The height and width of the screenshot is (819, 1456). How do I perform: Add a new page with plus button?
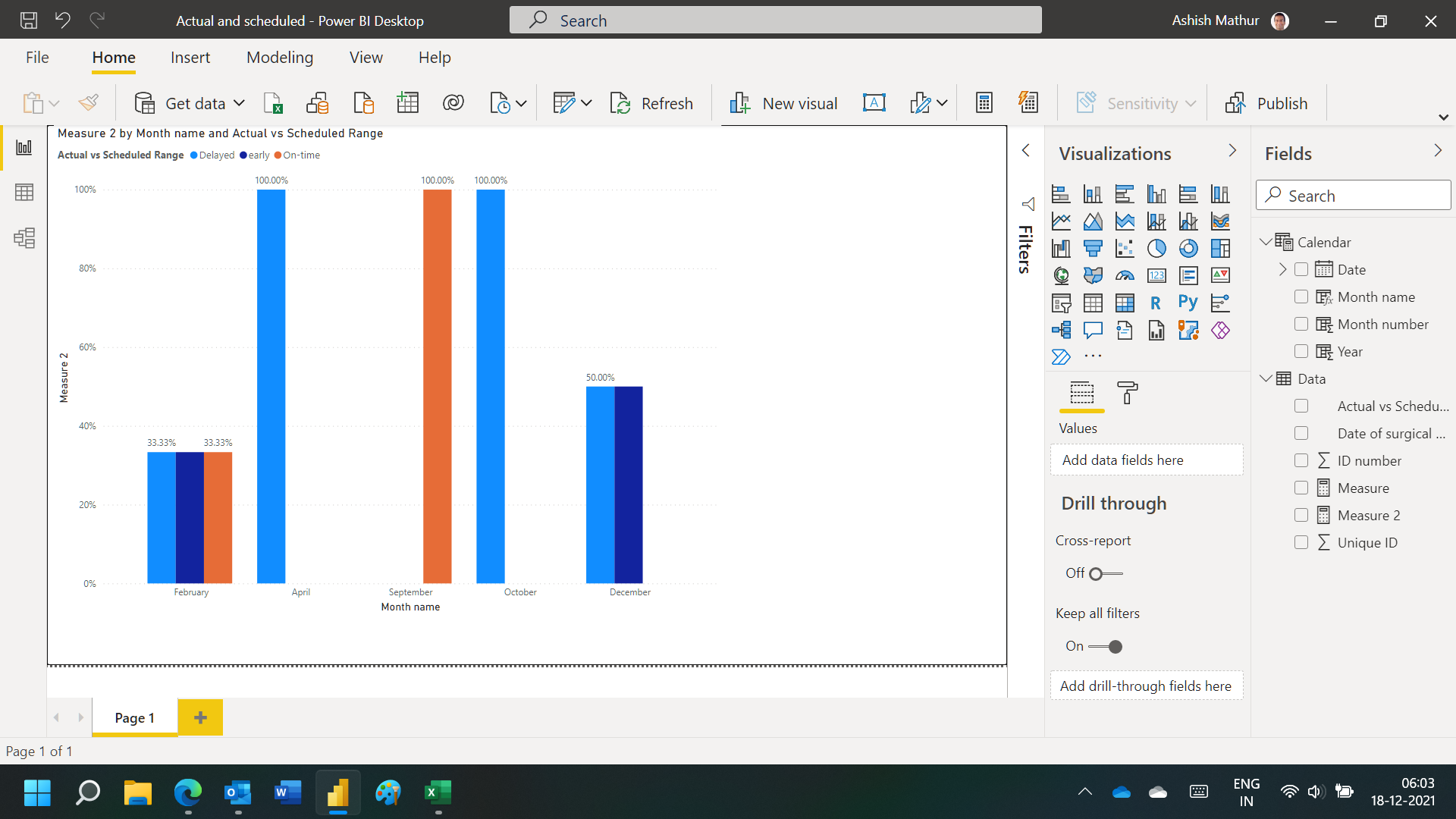(200, 717)
